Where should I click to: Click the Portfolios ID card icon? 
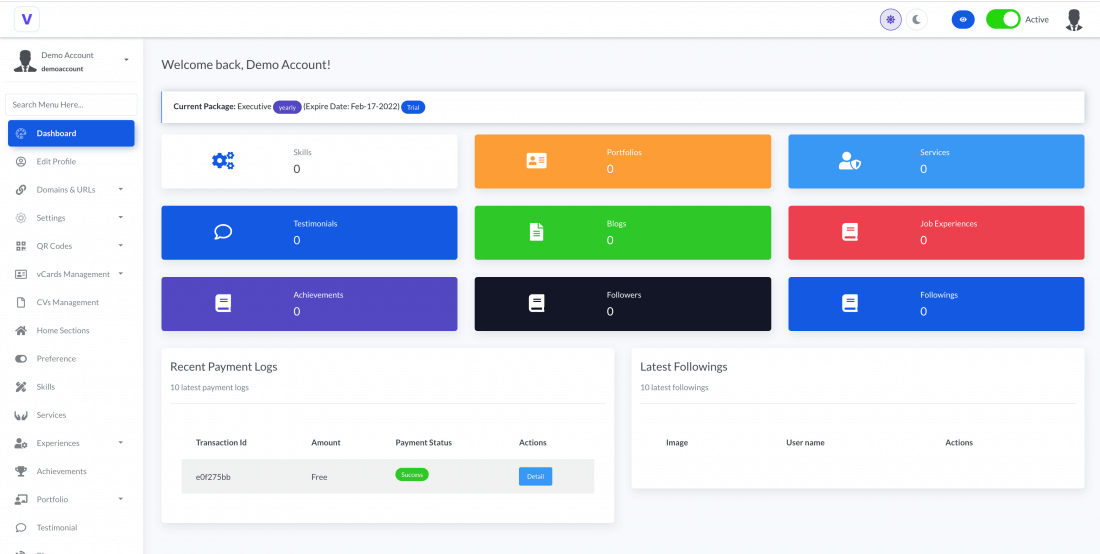click(x=537, y=161)
